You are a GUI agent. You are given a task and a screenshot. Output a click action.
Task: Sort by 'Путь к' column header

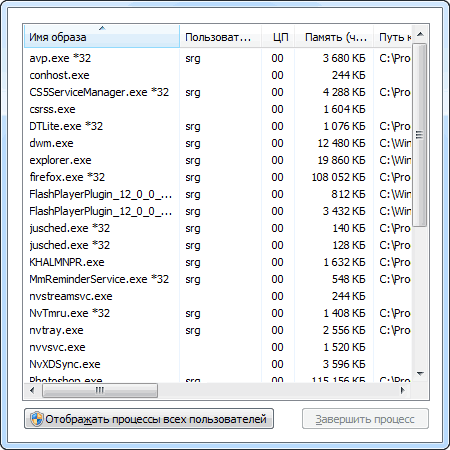point(392,37)
